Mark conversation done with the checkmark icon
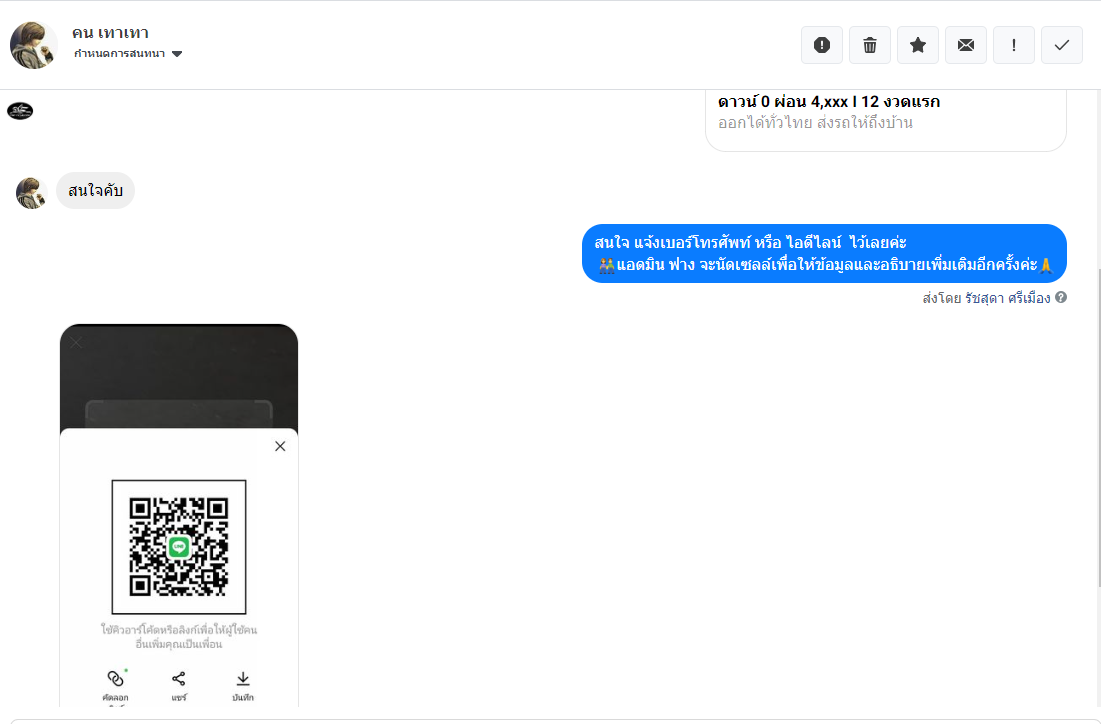The width and height of the screenshot is (1101, 724). (x=1062, y=45)
